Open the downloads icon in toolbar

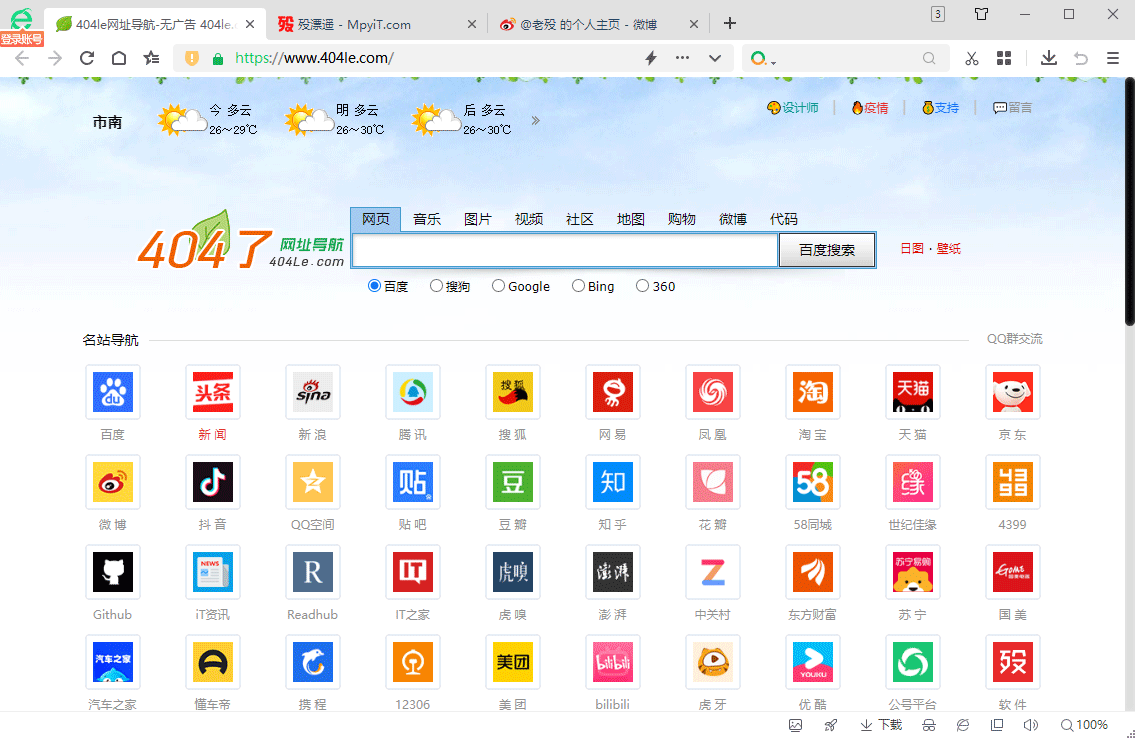[1048, 58]
